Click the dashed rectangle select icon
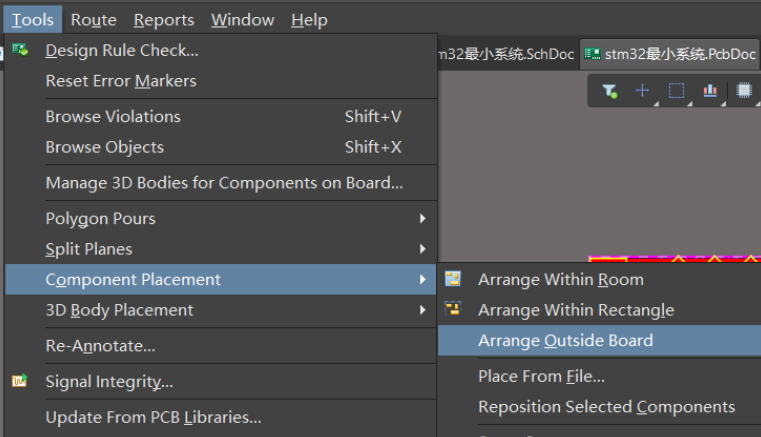Viewport: 761px width, 437px height. 677,90
